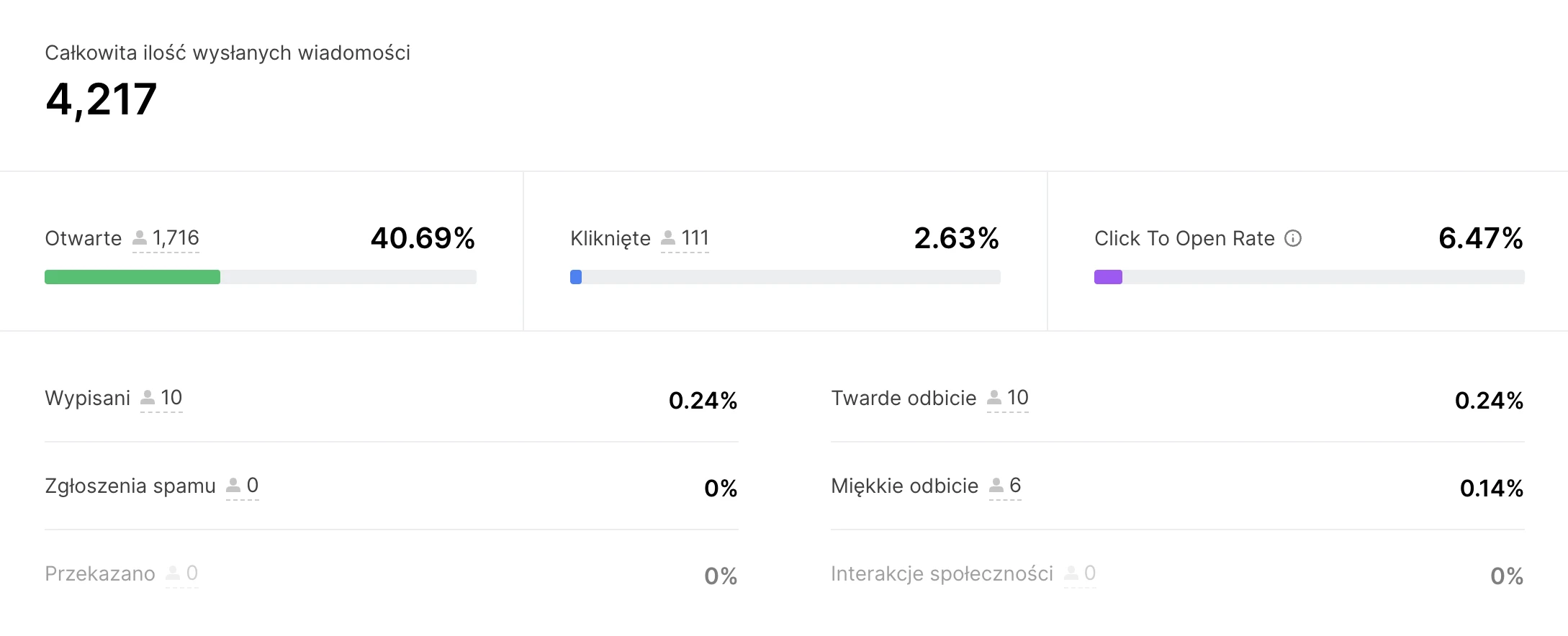The height and width of the screenshot is (636, 1568).
Task: Open the Kliknięte subscriber count 111
Action: point(695,238)
